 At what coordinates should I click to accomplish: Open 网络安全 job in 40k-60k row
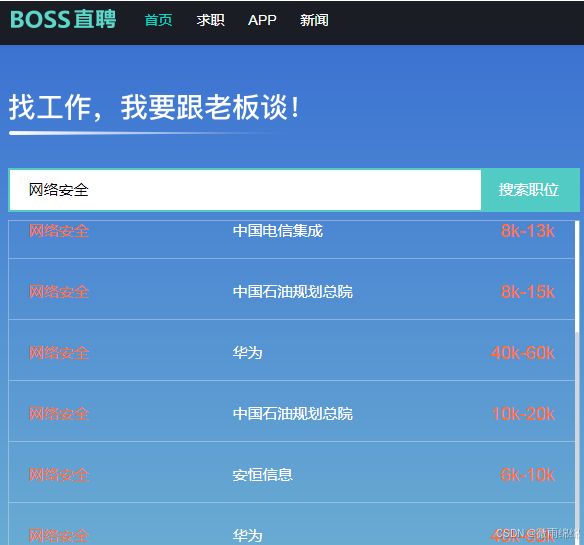pos(59,353)
